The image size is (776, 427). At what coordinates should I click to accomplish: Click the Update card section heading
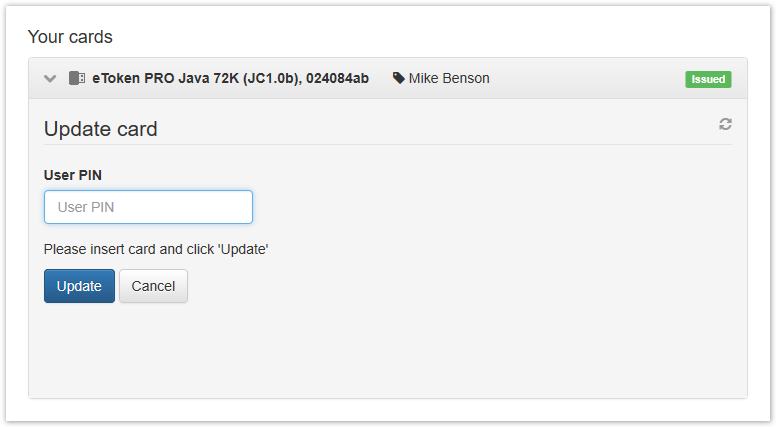tap(101, 129)
